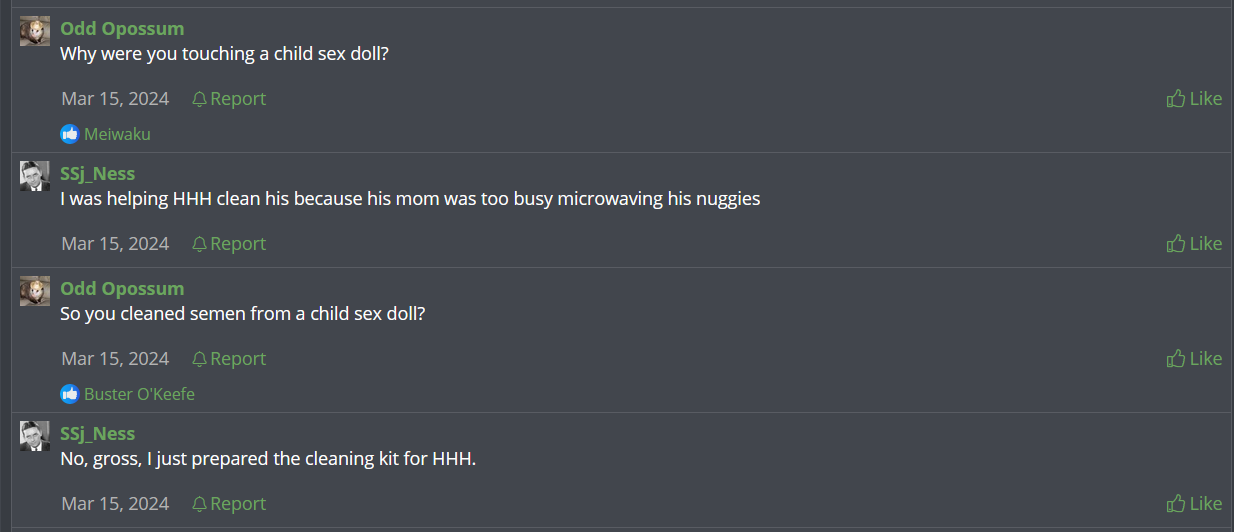Like the SSj_Ness comment mentioning nuggies
This screenshot has width=1234, height=532.
click(1194, 243)
